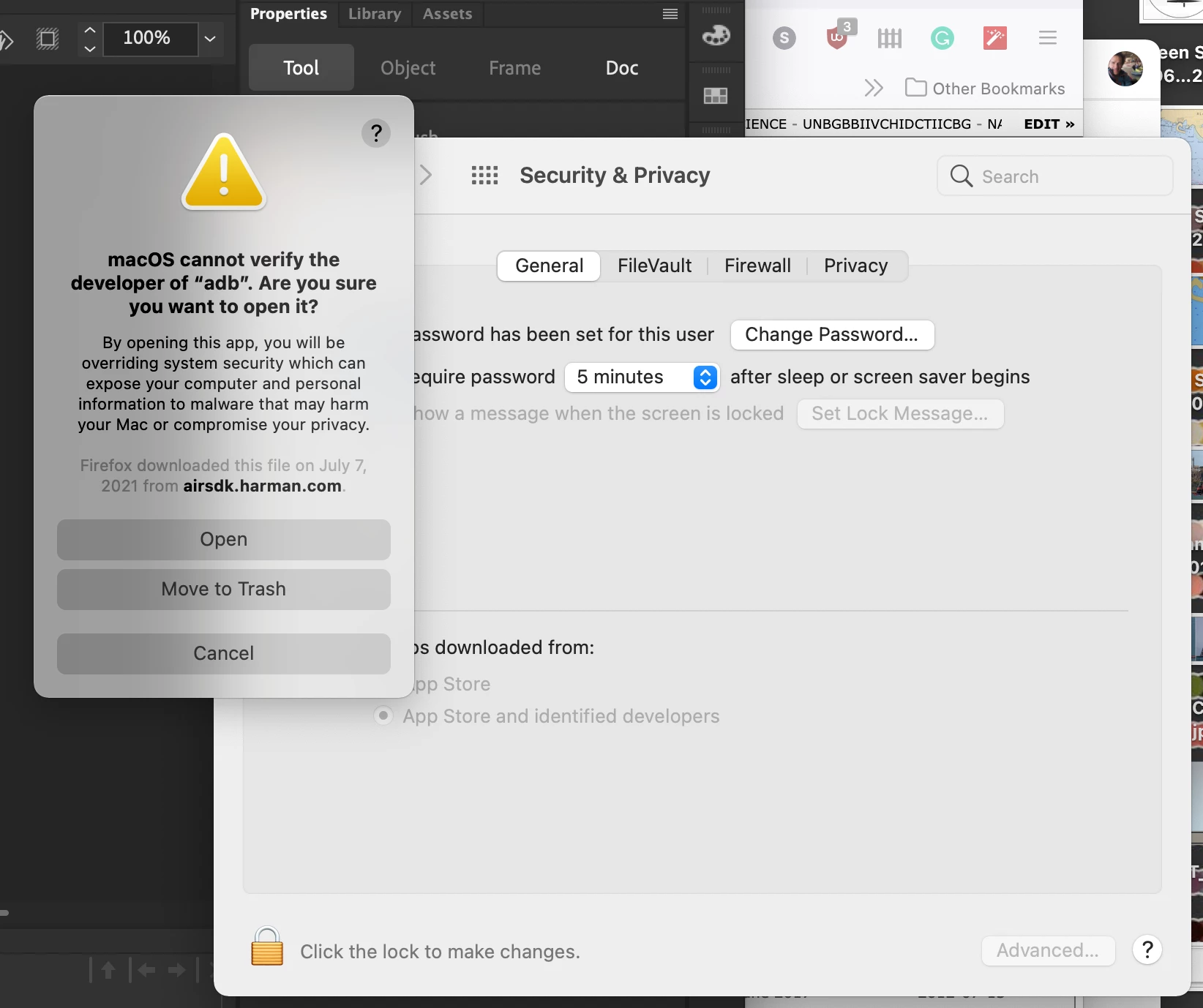Image resolution: width=1203 pixels, height=1008 pixels.
Task: Switch to the Assets panel tab
Action: point(447,14)
